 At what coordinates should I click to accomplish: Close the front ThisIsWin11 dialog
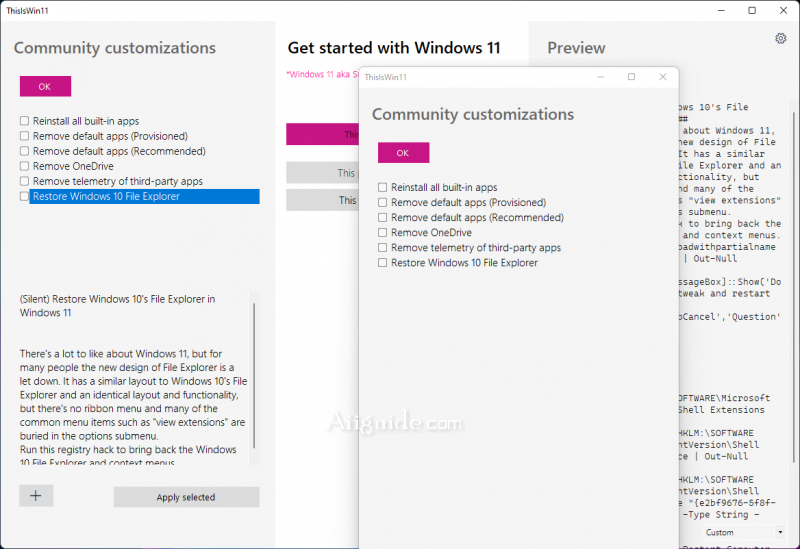[663, 77]
